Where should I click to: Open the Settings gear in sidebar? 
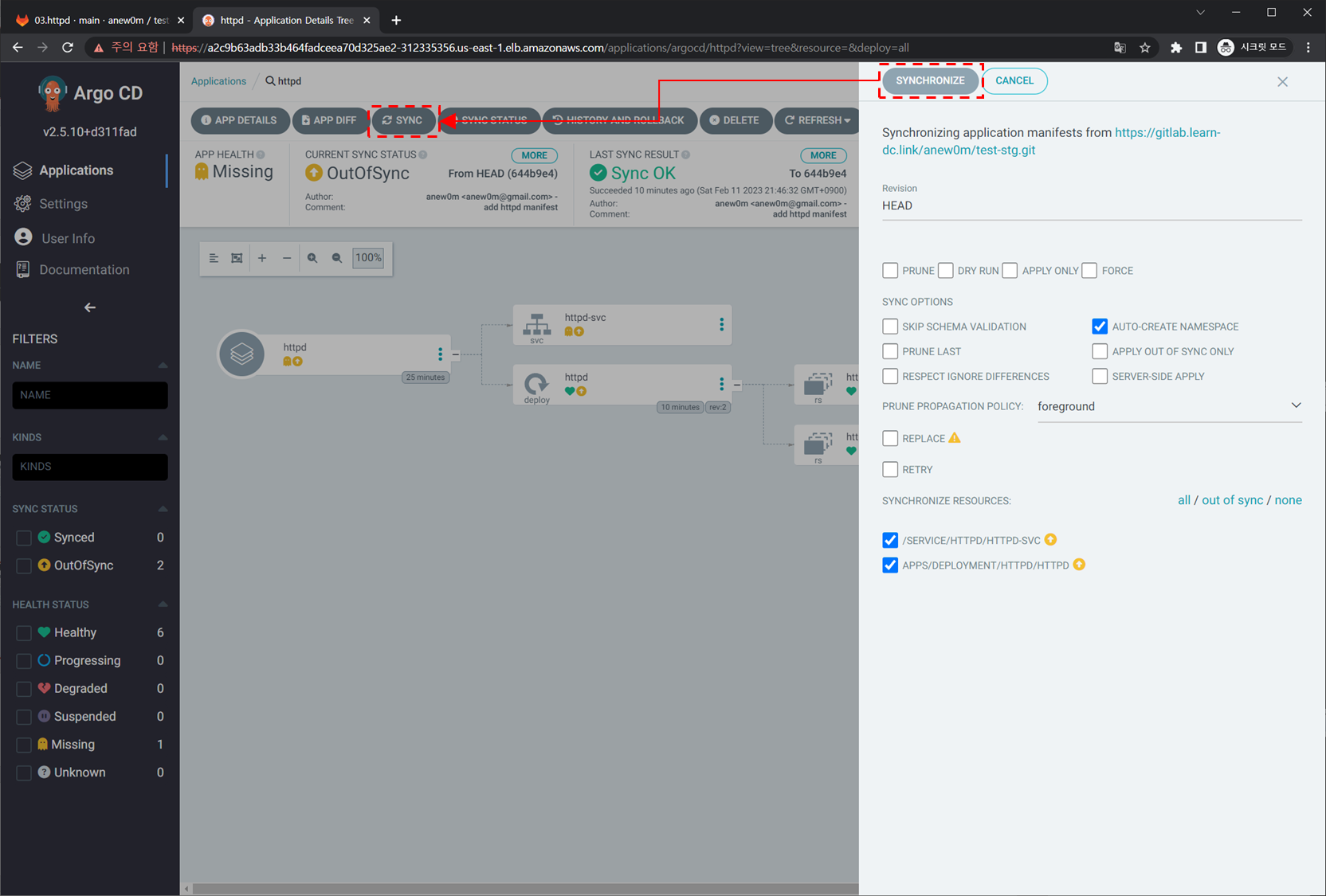[24, 204]
